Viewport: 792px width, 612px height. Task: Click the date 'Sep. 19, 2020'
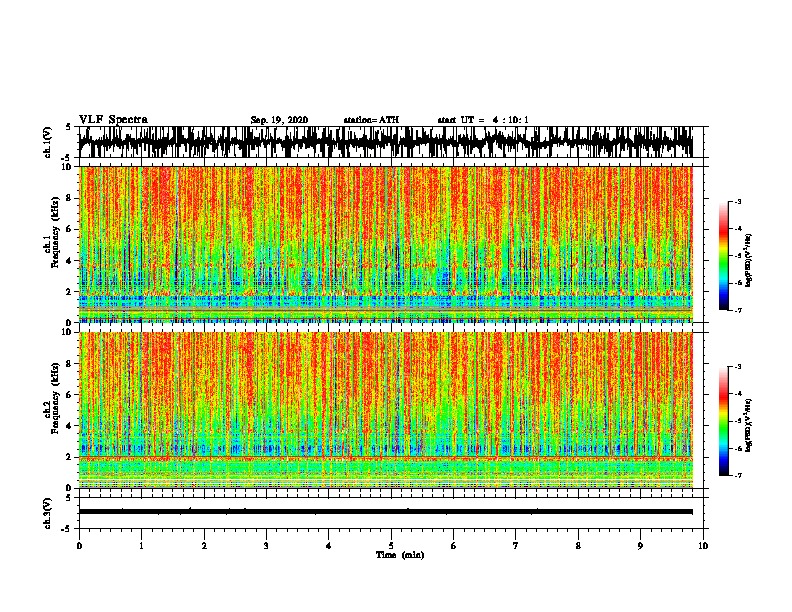279,120
